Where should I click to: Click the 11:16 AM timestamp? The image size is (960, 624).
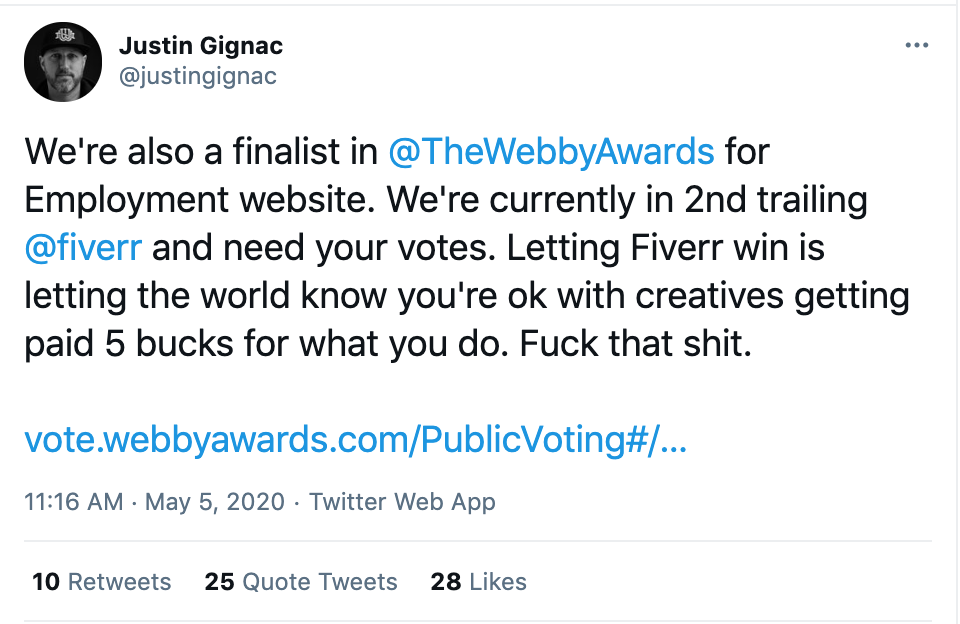tap(73, 502)
